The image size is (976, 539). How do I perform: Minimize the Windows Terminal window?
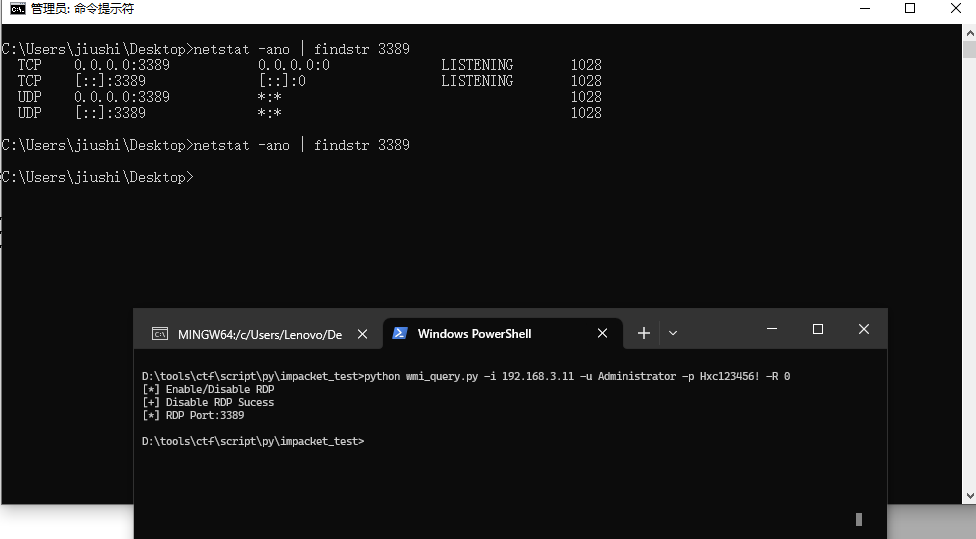point(772,329)
